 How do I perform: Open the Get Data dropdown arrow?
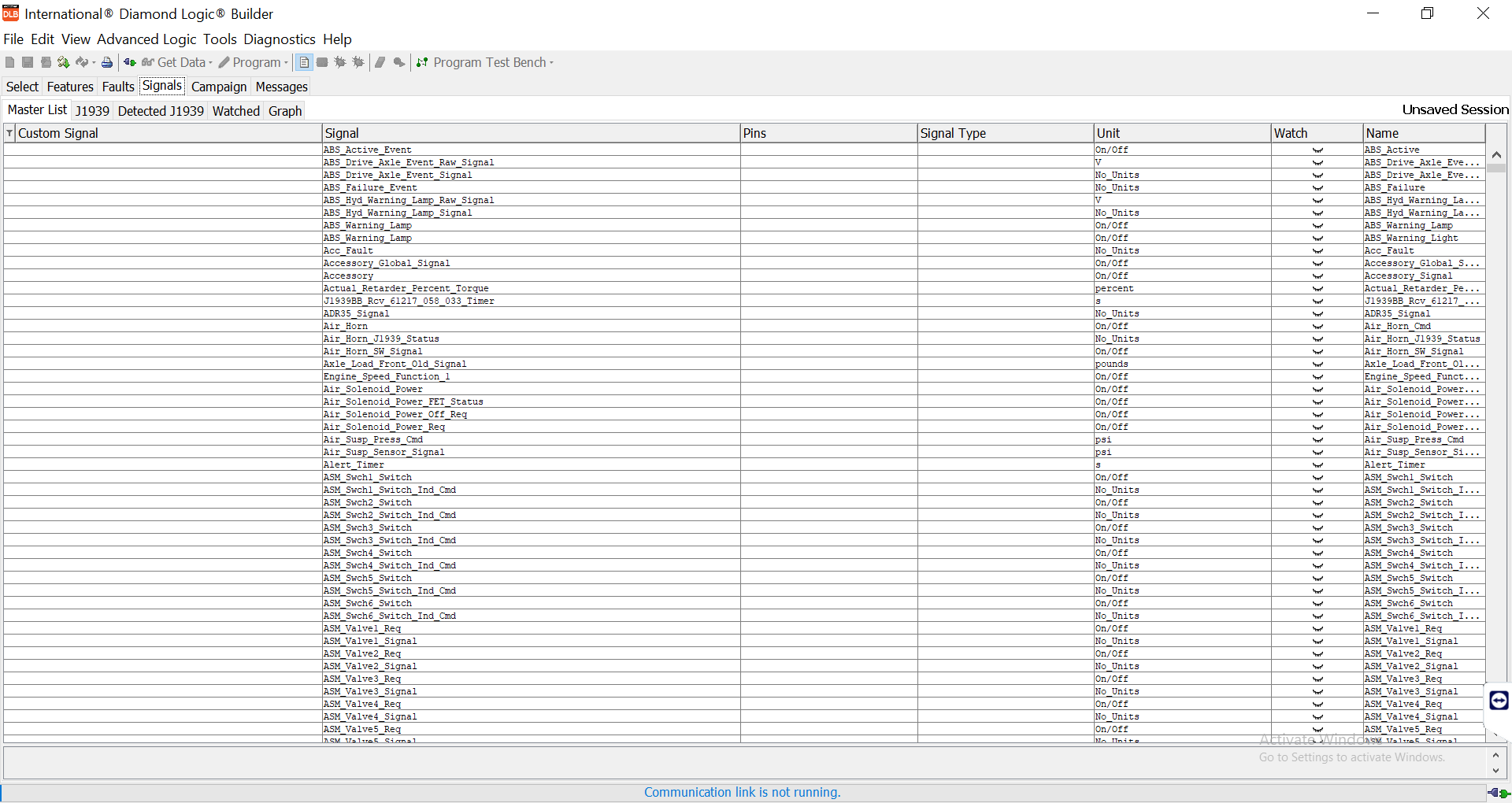pyautogui.click(x=210, y=63)
